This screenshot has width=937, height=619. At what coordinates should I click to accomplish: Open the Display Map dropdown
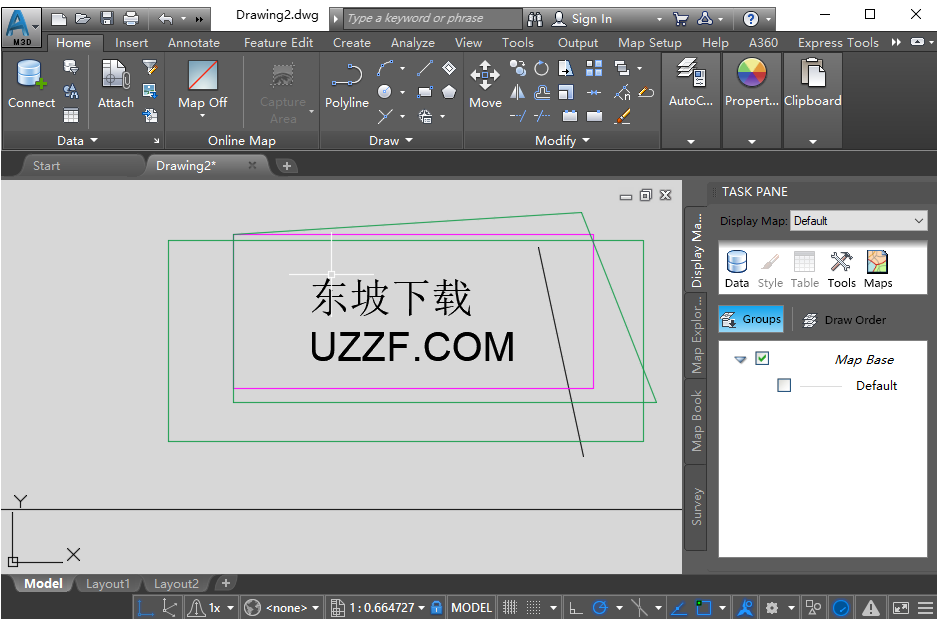click(x=859, y=220)
